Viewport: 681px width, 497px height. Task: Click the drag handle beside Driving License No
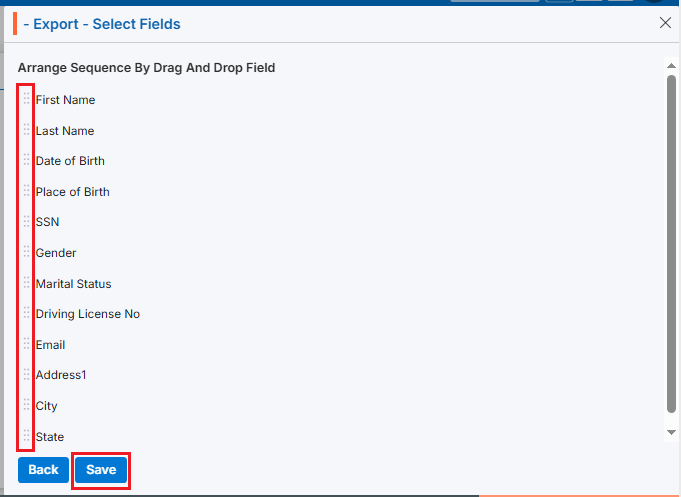(26, 313)
